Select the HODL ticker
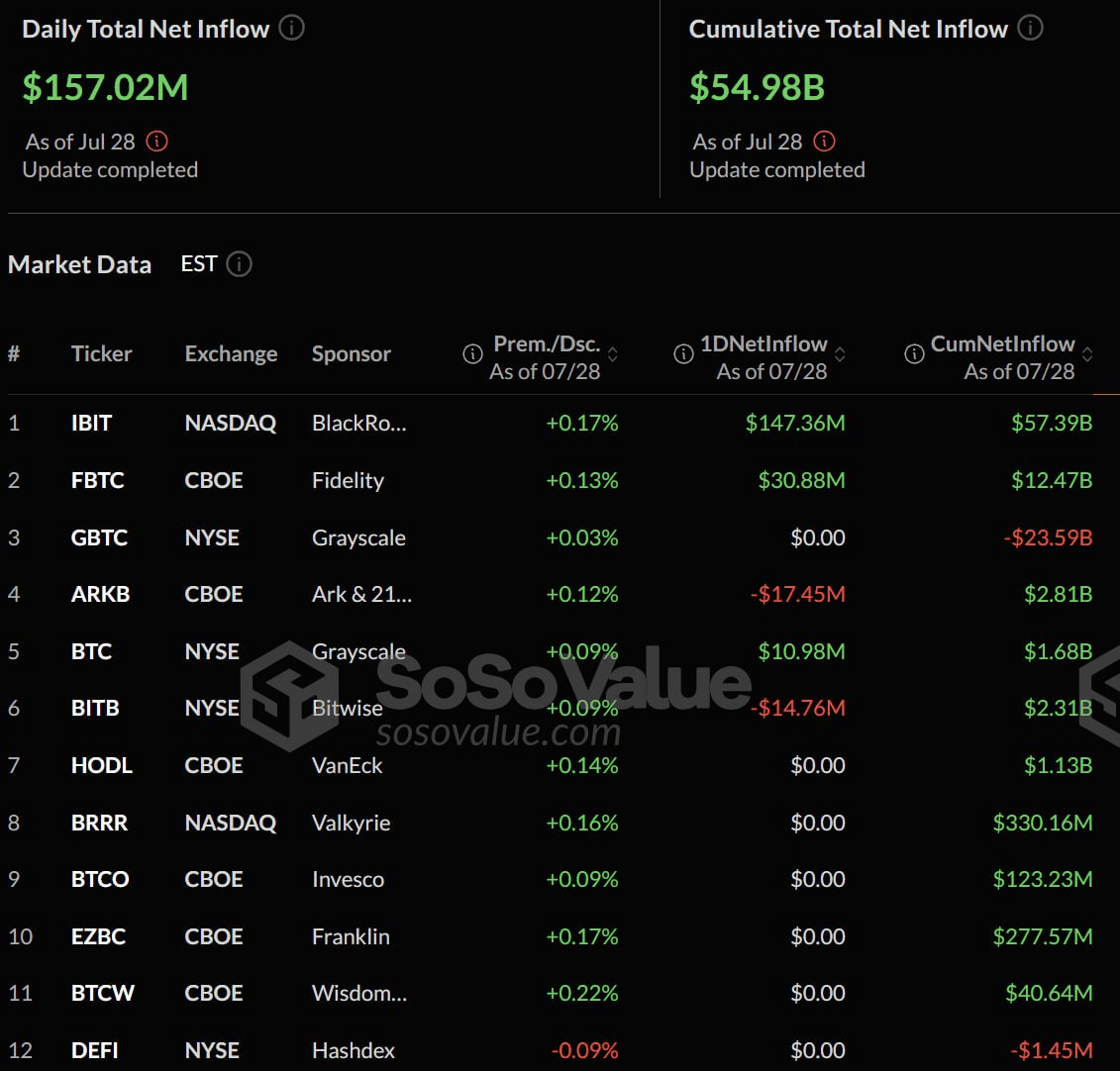The image size is (1120, 1071). click(x=101, y=765)
